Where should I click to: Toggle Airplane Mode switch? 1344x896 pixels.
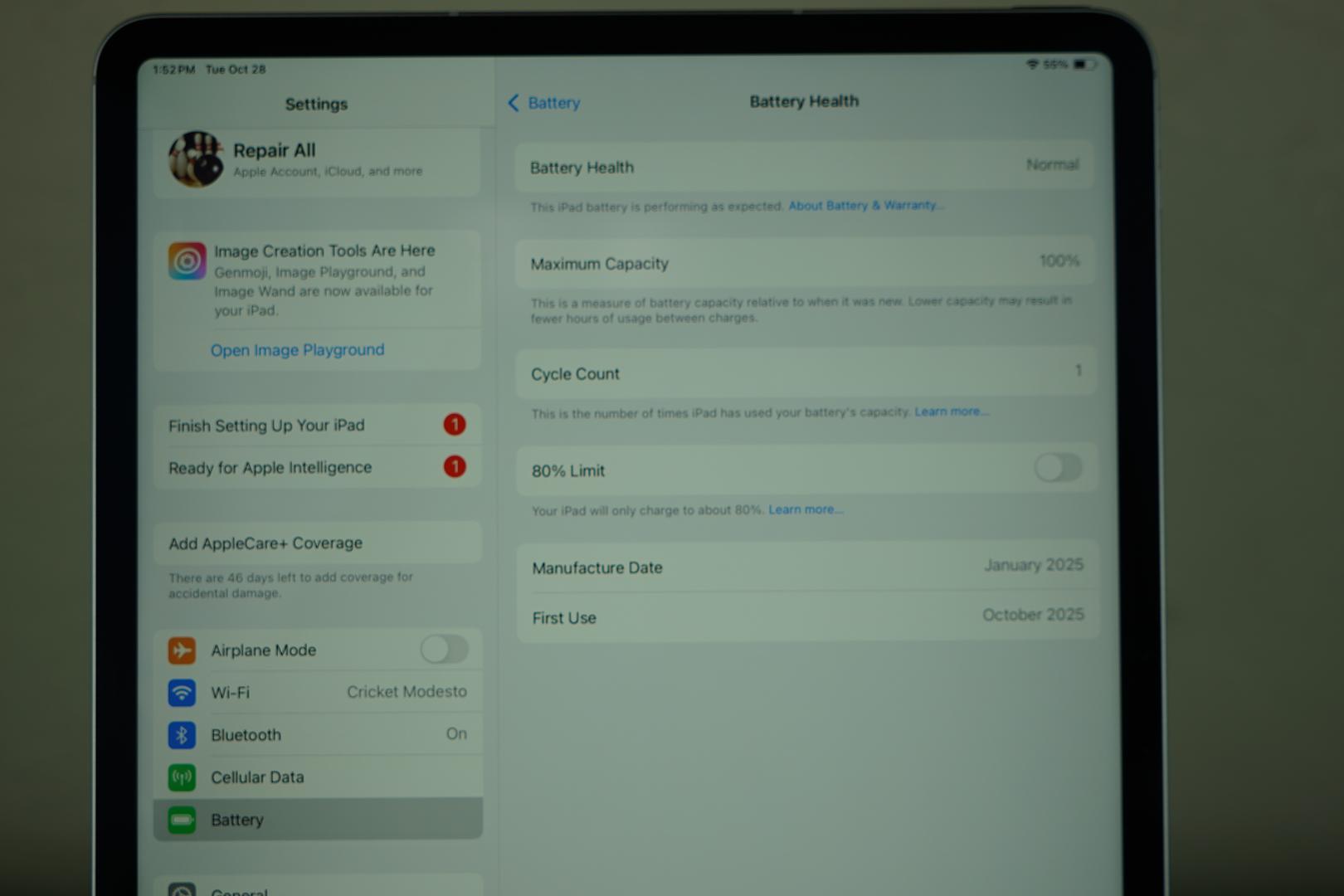[444, 649]
